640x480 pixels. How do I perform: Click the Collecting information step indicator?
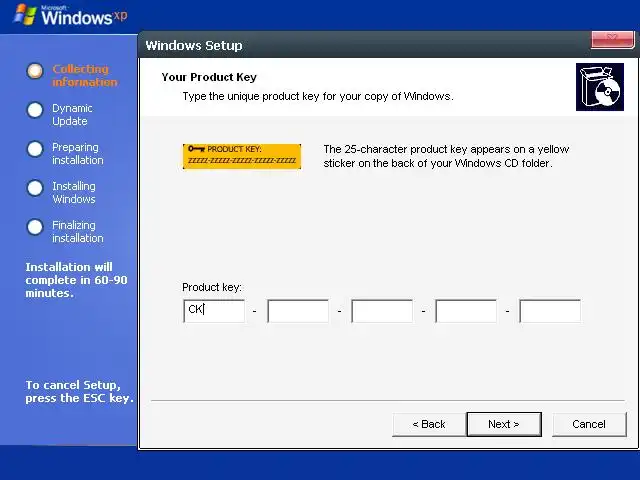(x=35, y=71)
